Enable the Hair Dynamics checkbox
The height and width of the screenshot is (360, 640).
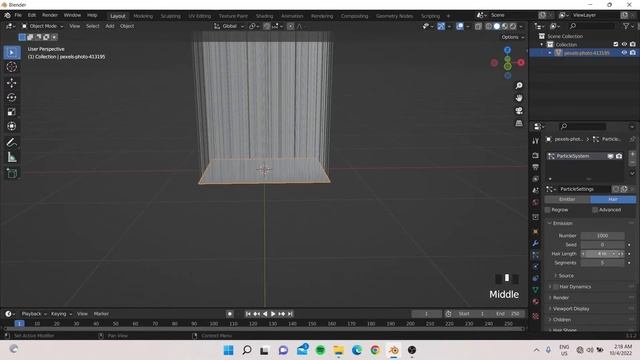pyautogui.click(x=556, y=287)
